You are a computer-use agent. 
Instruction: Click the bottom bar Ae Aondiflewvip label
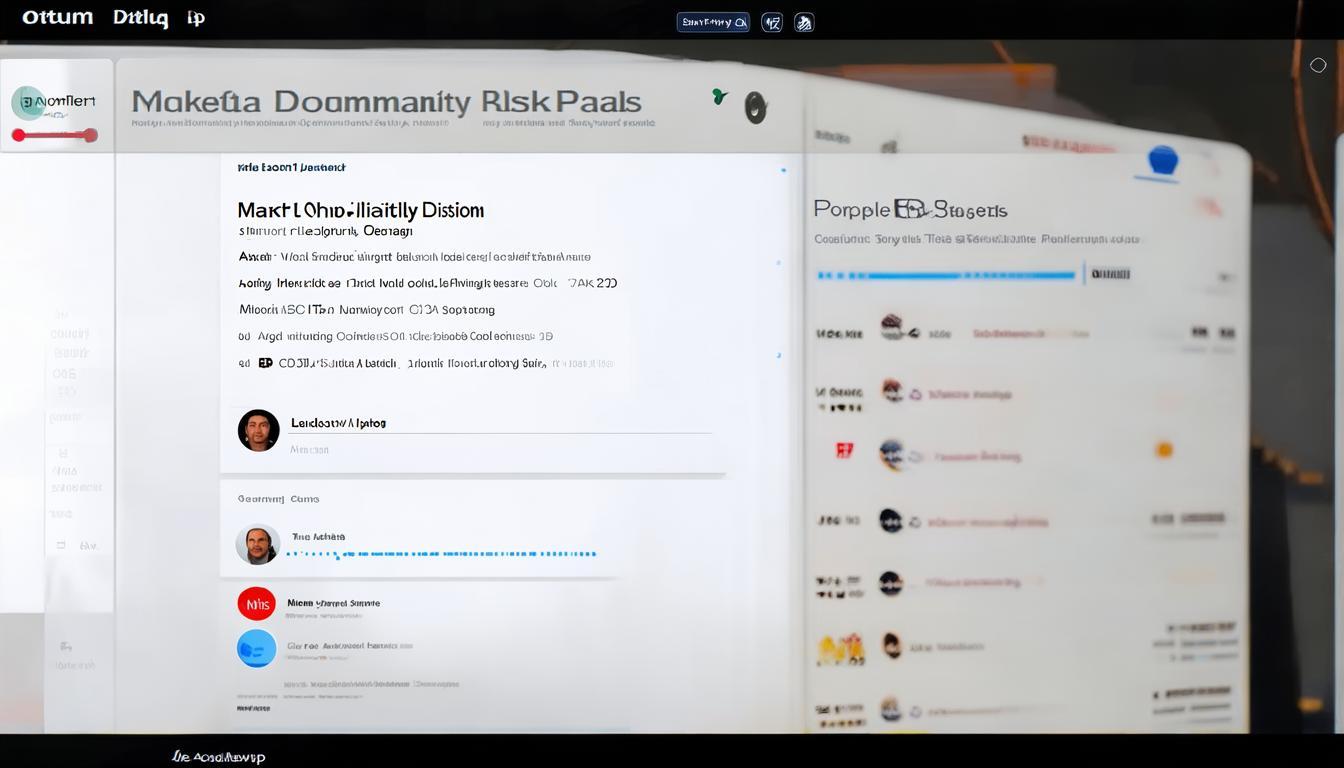click(218, 757)
